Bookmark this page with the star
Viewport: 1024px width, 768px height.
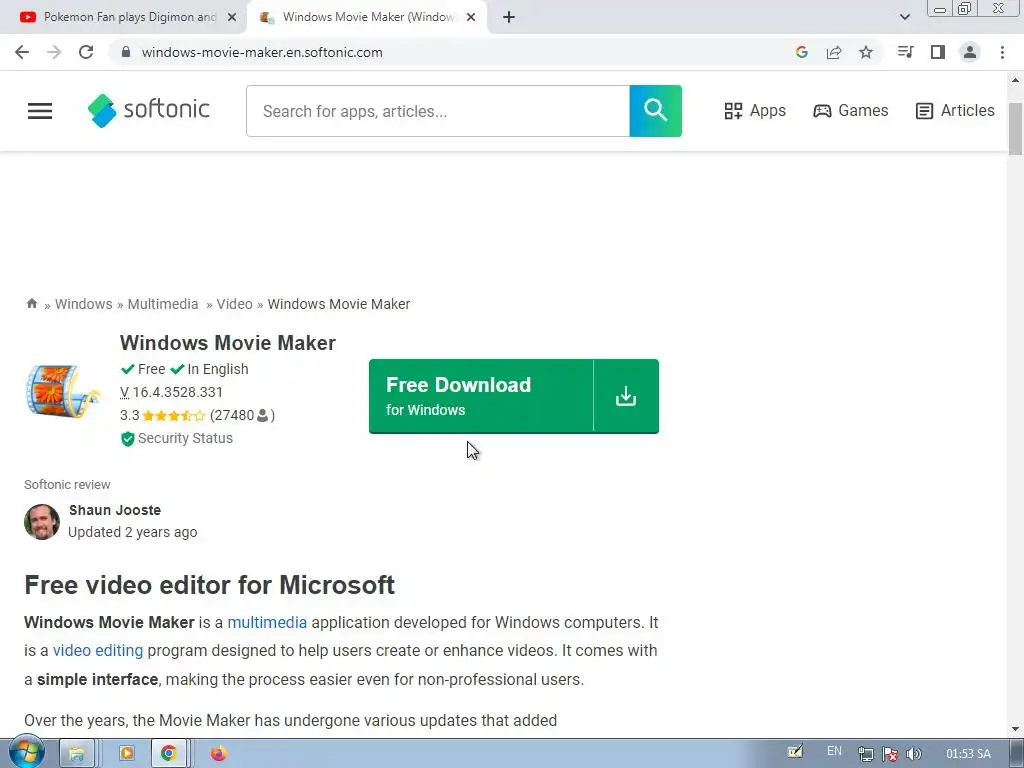866,52
